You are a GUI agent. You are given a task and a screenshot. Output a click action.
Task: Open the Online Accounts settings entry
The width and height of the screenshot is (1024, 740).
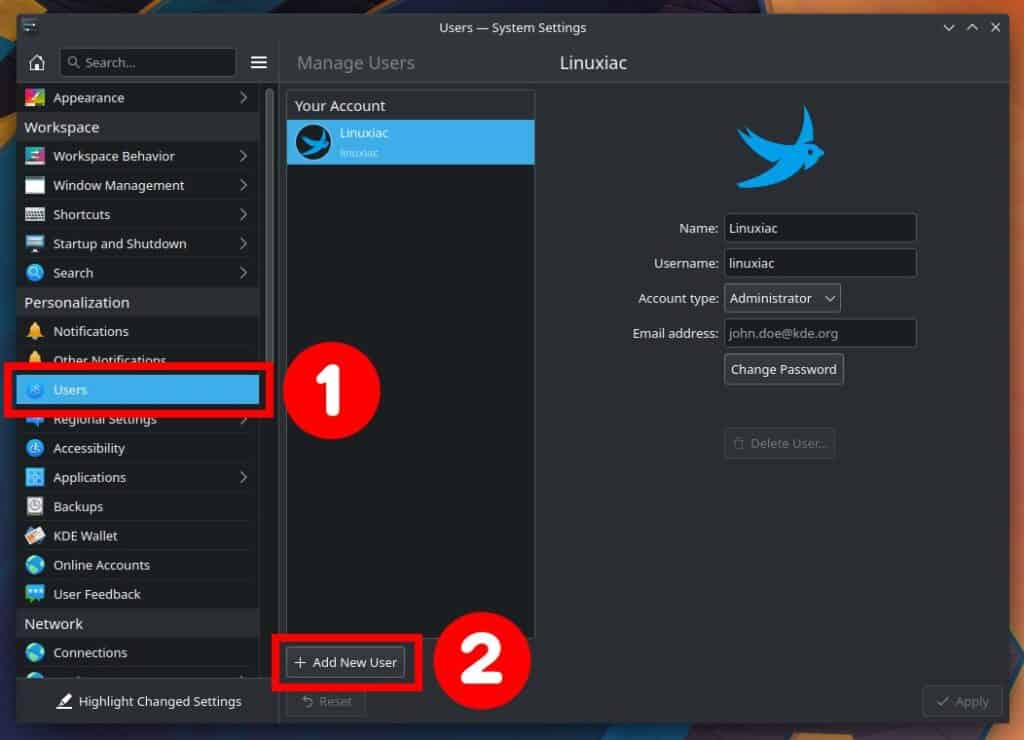click(138, 565)
